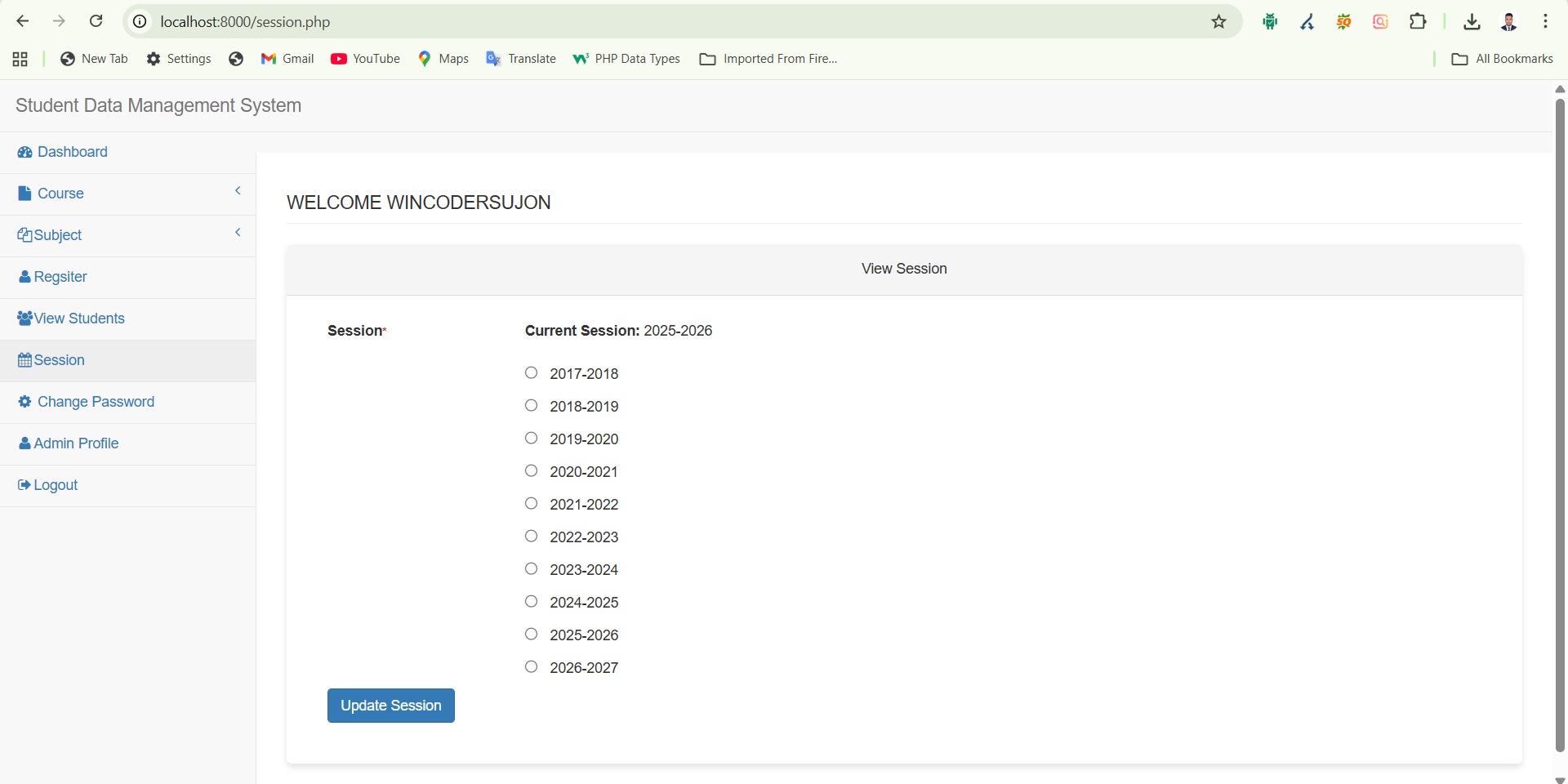Select the 2025-2026 session radio button

pyautogui.click(x=531, y=635)
